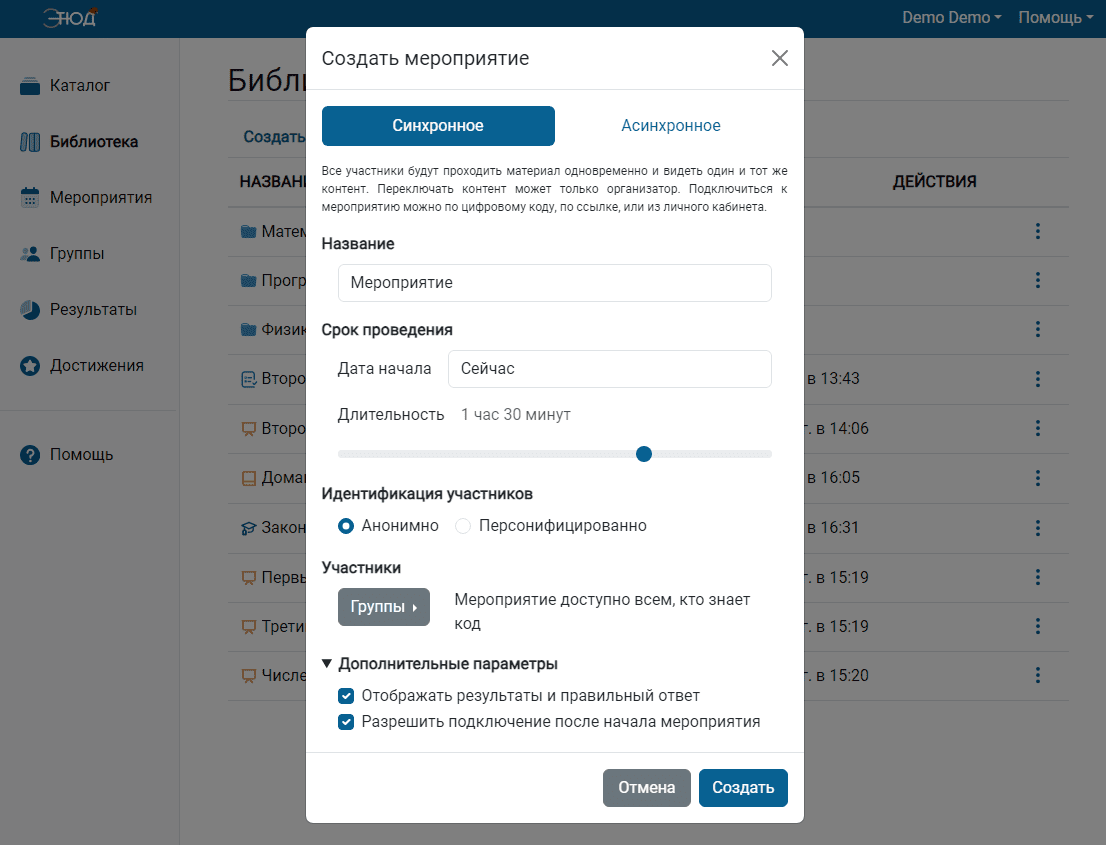Screen dimensions: 1106x845
Task: Uncheck Отображать результаты и правильный ответ
Action: [x=346, y=696]
